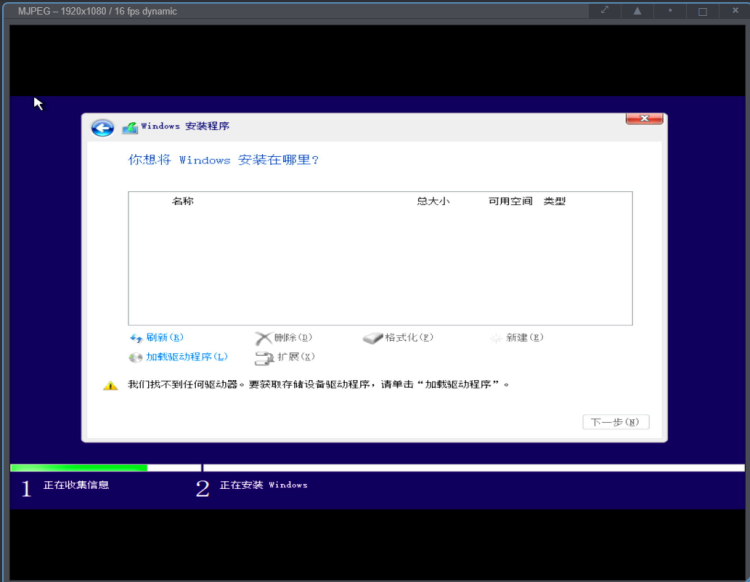Click the 总大小 column header
Image resolution: width=750 pixels, height=582 pixels.
[432, 201]
